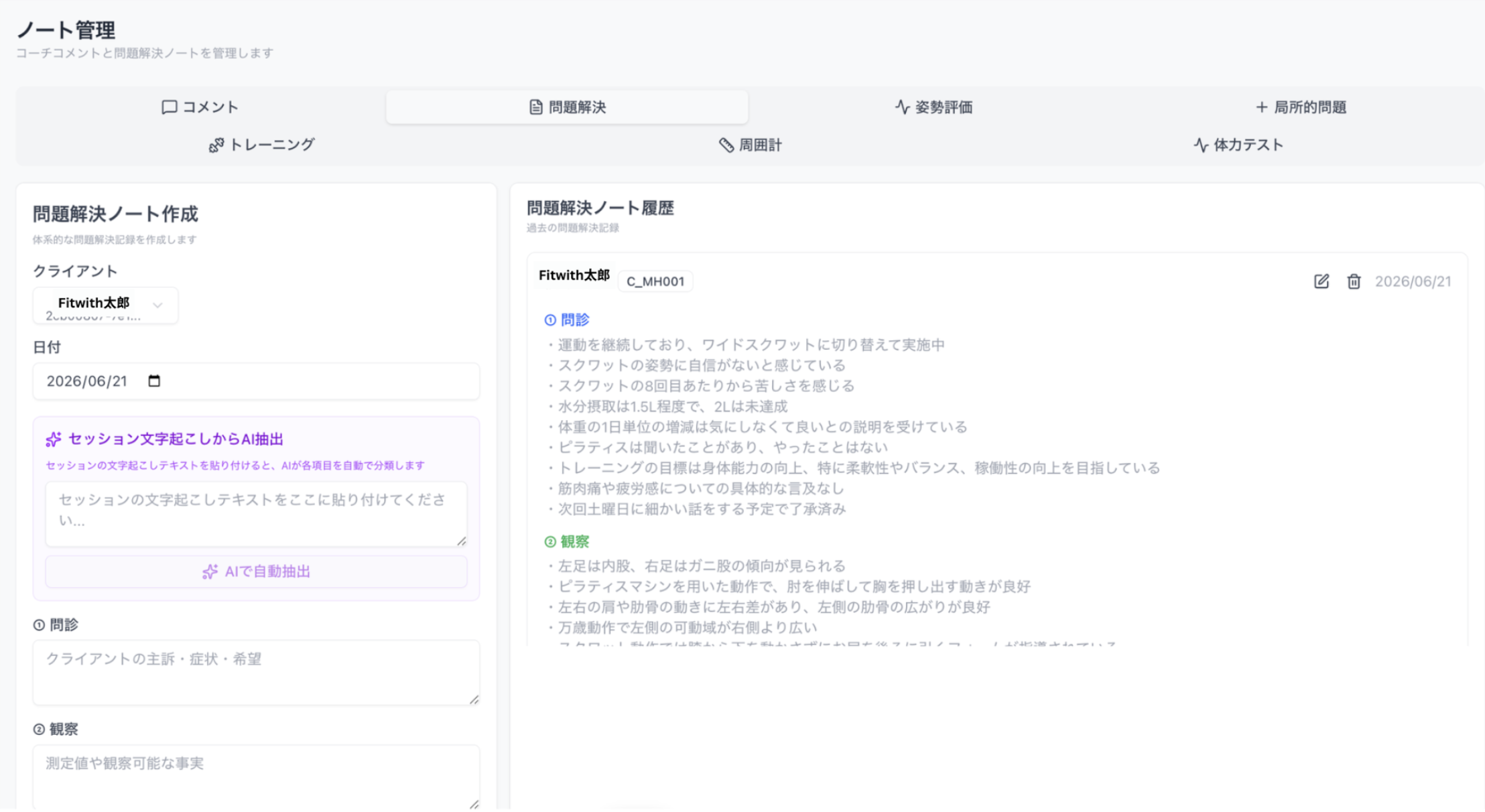
Task: Expand the Fitwith太郎 client dropdown
Action: point(106,306)
